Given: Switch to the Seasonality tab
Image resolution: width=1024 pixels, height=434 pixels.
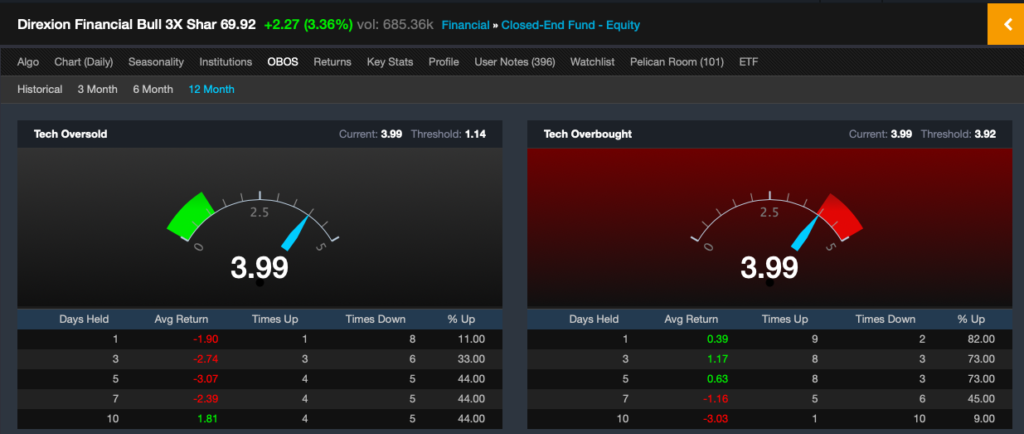Looking at the screenshot, I should click(156, 62).
